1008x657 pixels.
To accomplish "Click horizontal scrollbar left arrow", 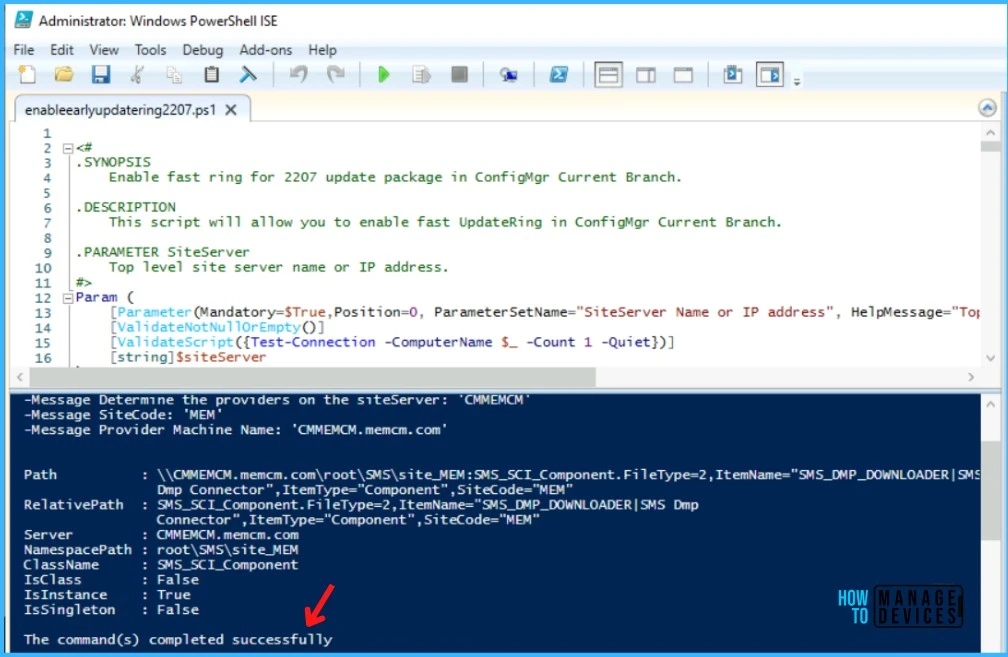I will click(20, 377).
